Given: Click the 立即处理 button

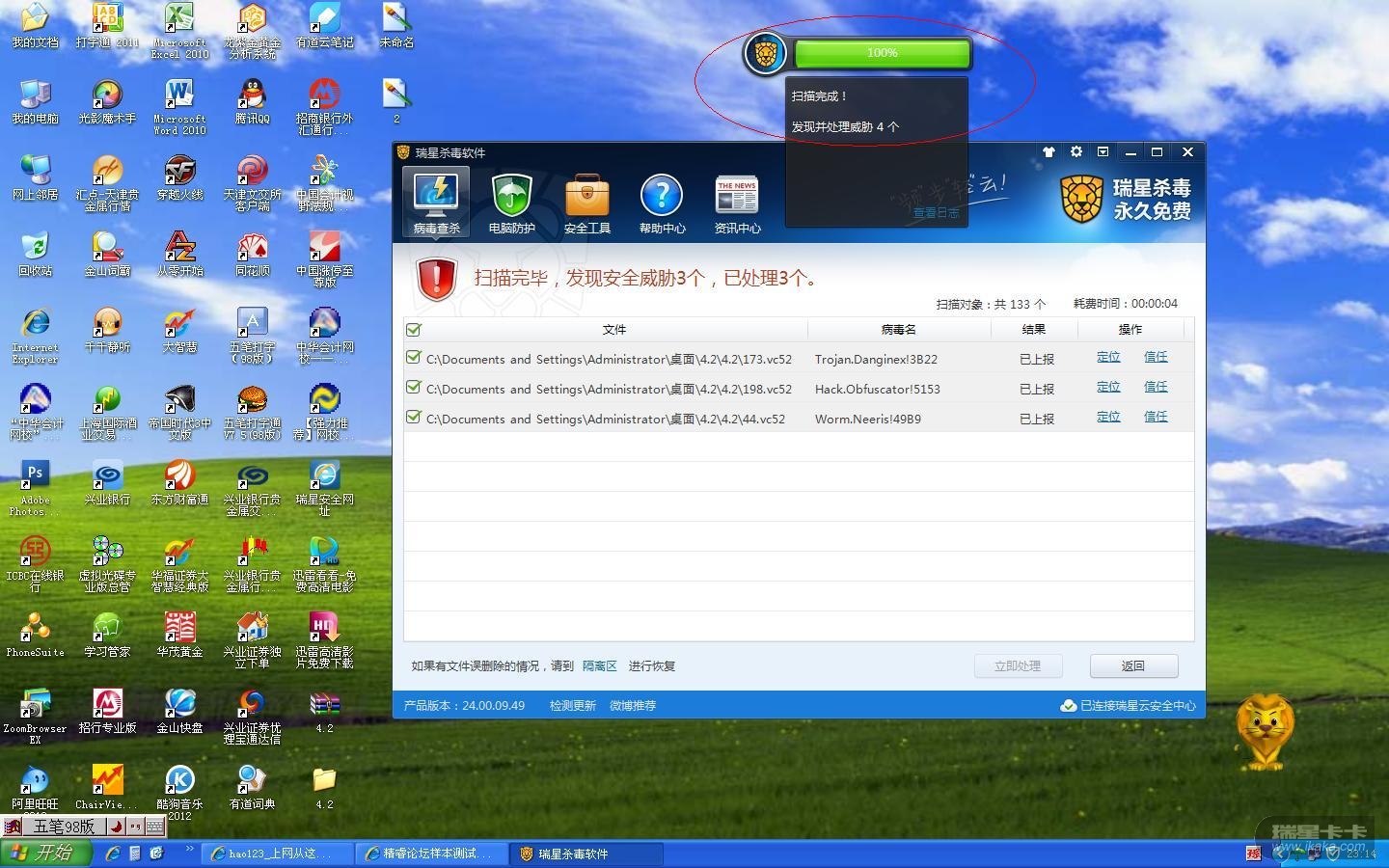Looking at the screenshot, I should [1018, 666].
